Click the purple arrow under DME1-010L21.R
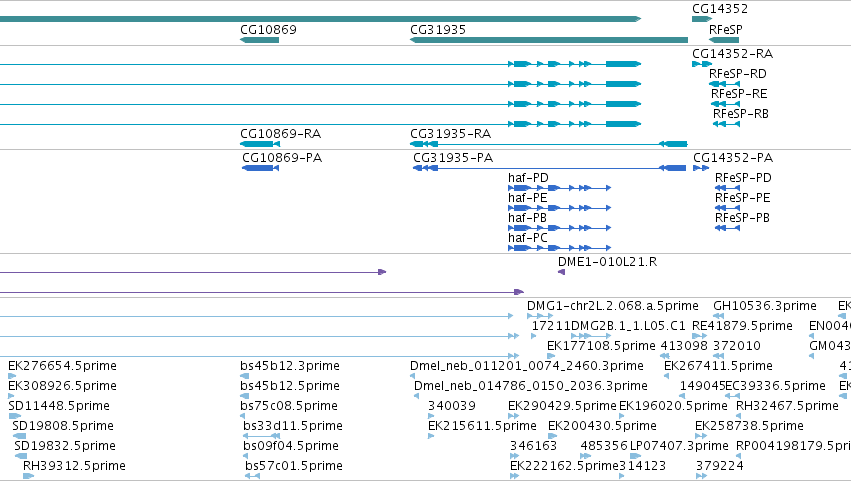This screenshot has height=481, width=851. click(x=562, y=272)
